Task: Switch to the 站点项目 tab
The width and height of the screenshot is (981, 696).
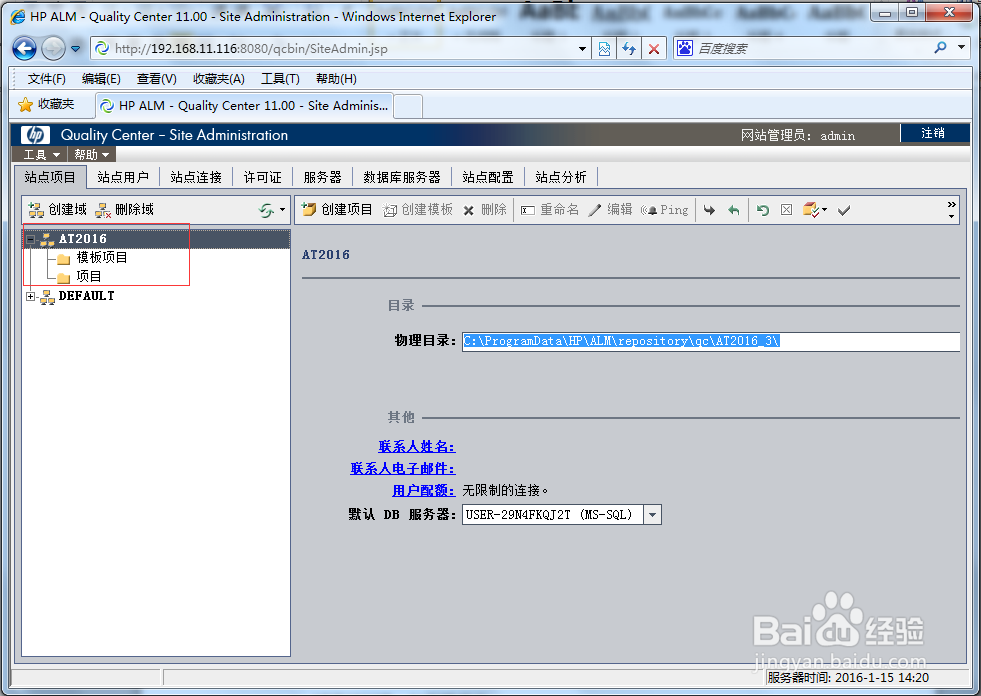Action: coord(50,177)
